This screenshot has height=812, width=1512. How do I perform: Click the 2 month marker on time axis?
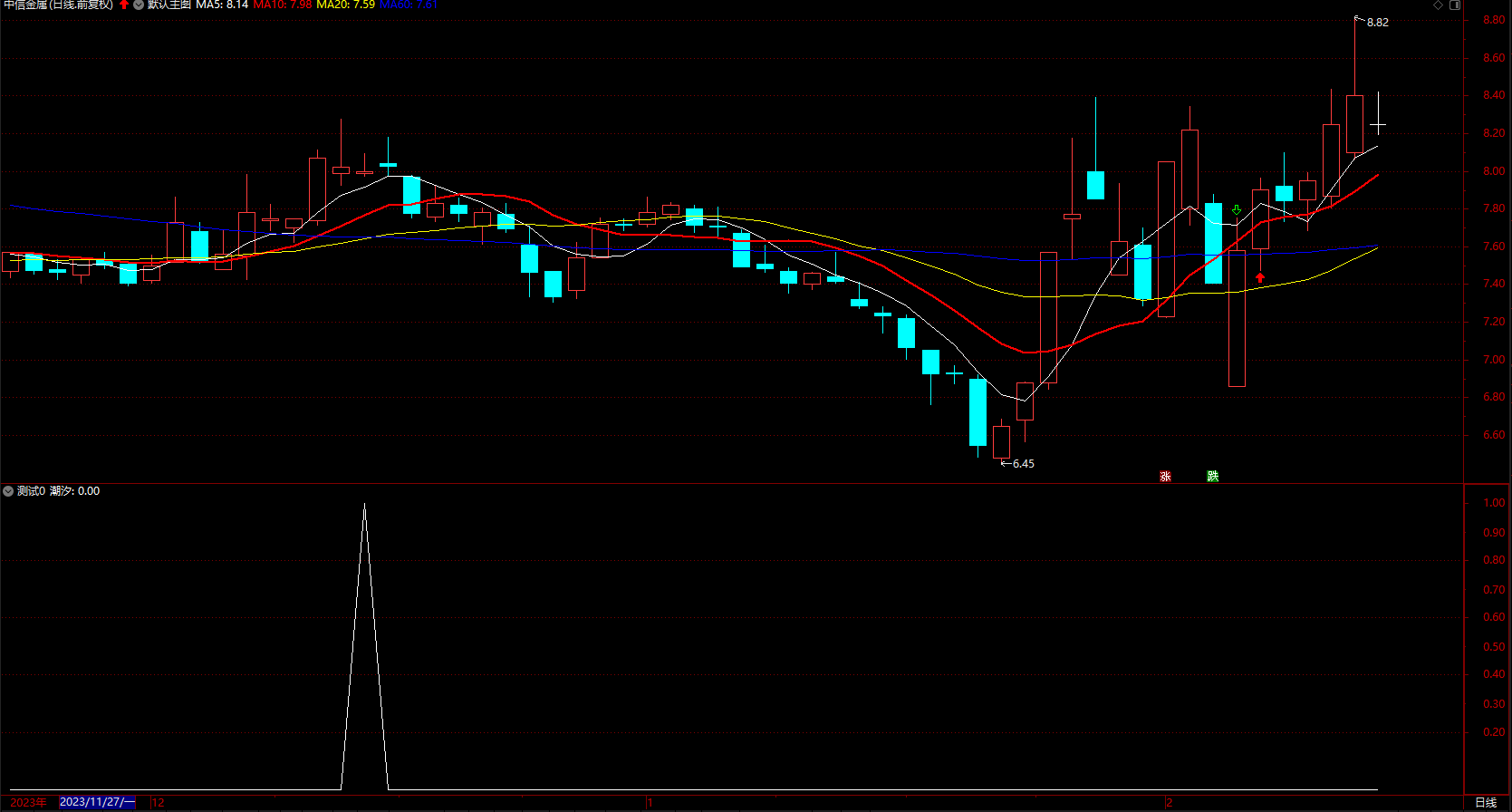pos(1169,802)
